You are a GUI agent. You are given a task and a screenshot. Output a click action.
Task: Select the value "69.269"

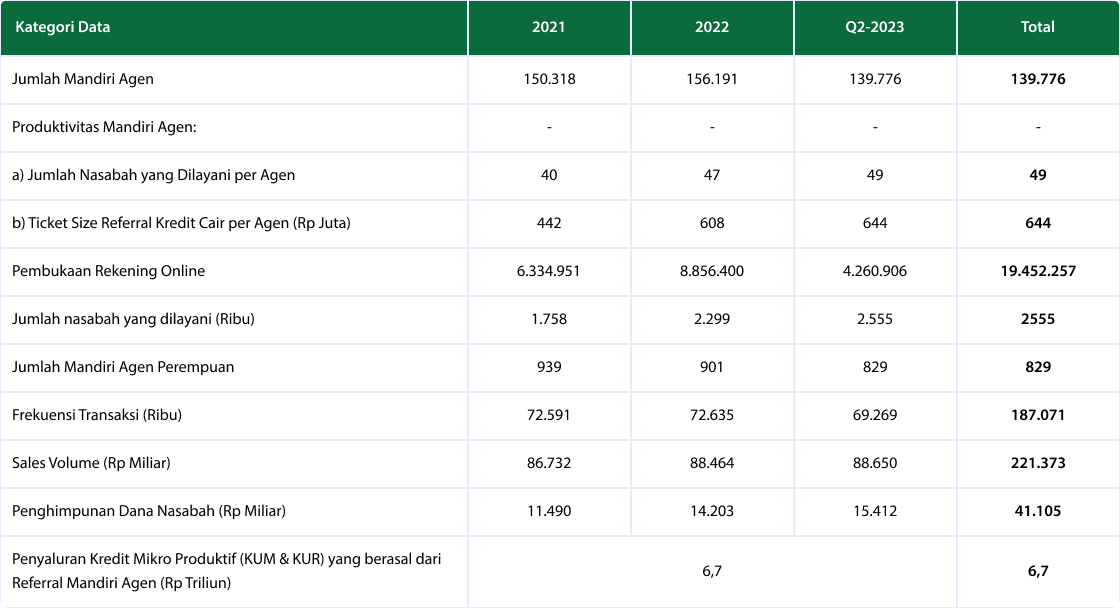tap(875, 415)
